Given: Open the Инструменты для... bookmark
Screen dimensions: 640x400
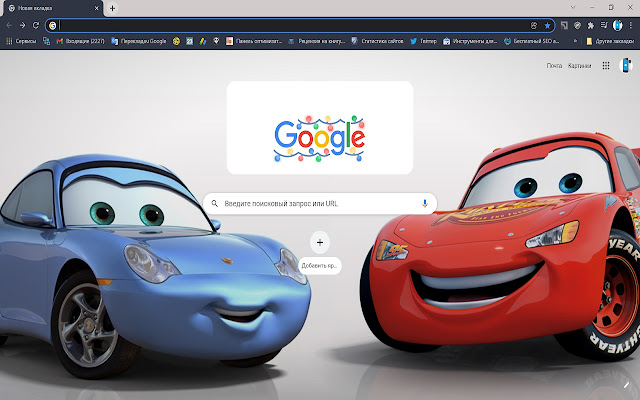Looking at the screenshot, I should pos(470,41).
